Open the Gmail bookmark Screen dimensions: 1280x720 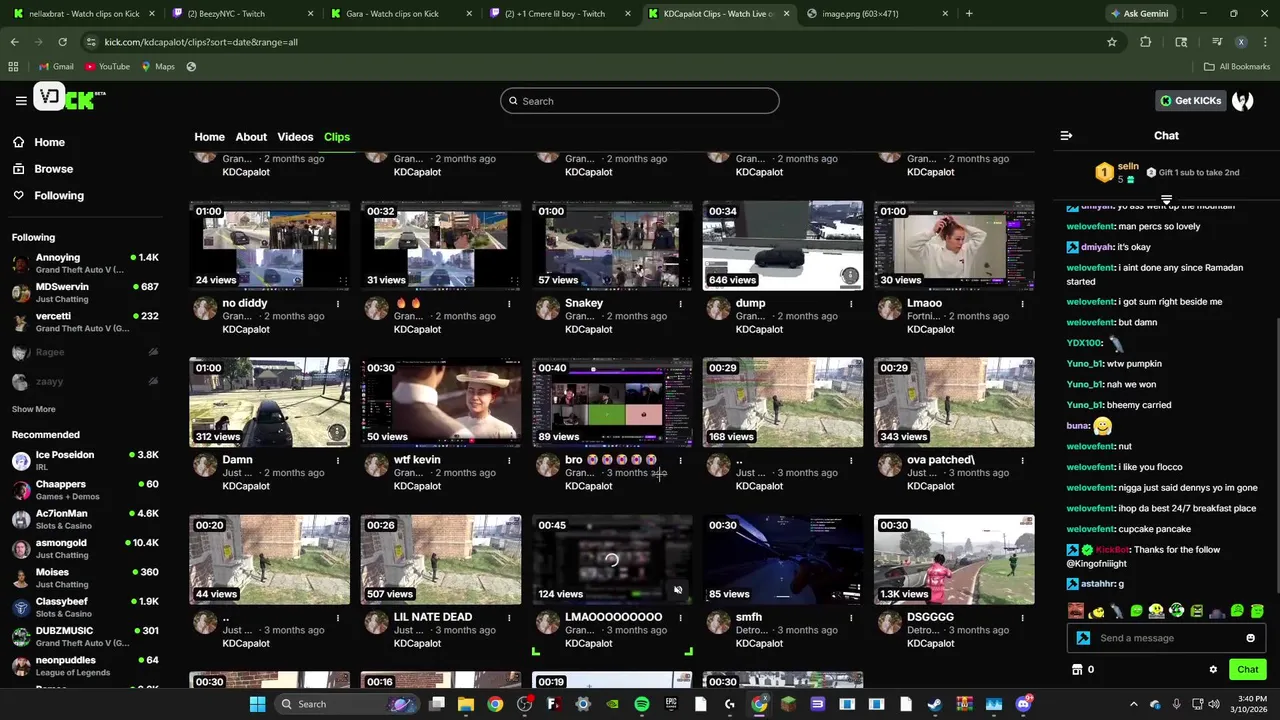pos(56,67)
